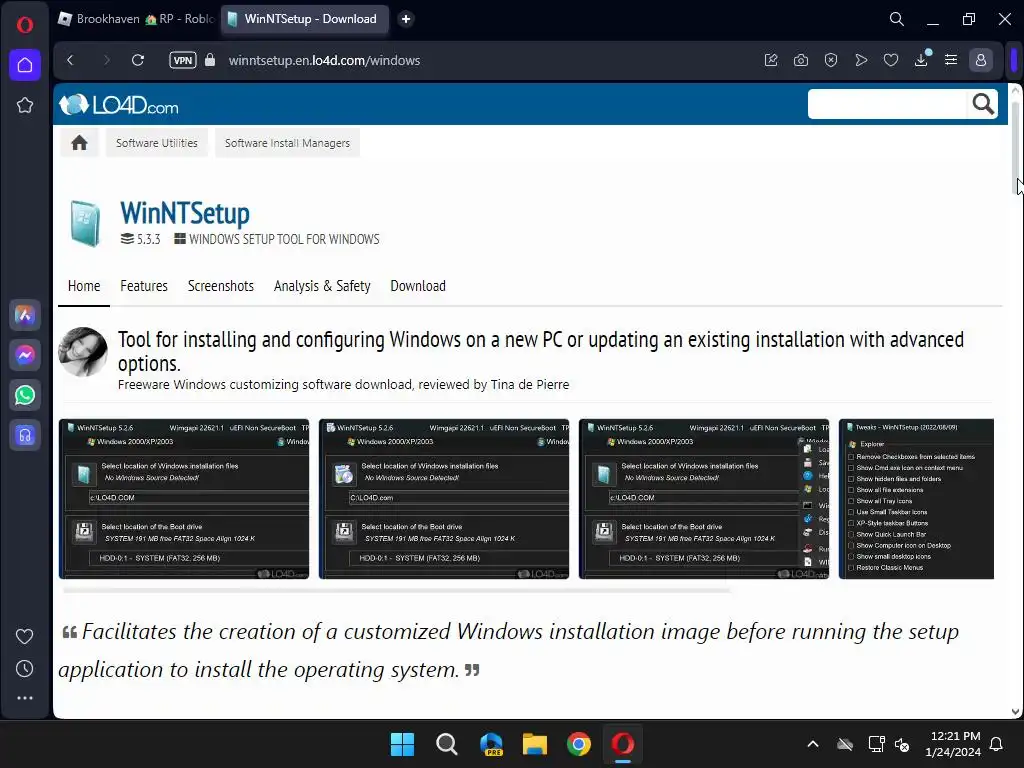The height and width of the screenshot is (768, 1024).
Task: Add page to bookmarks heart in toolbar
Action: click(891, 60)
